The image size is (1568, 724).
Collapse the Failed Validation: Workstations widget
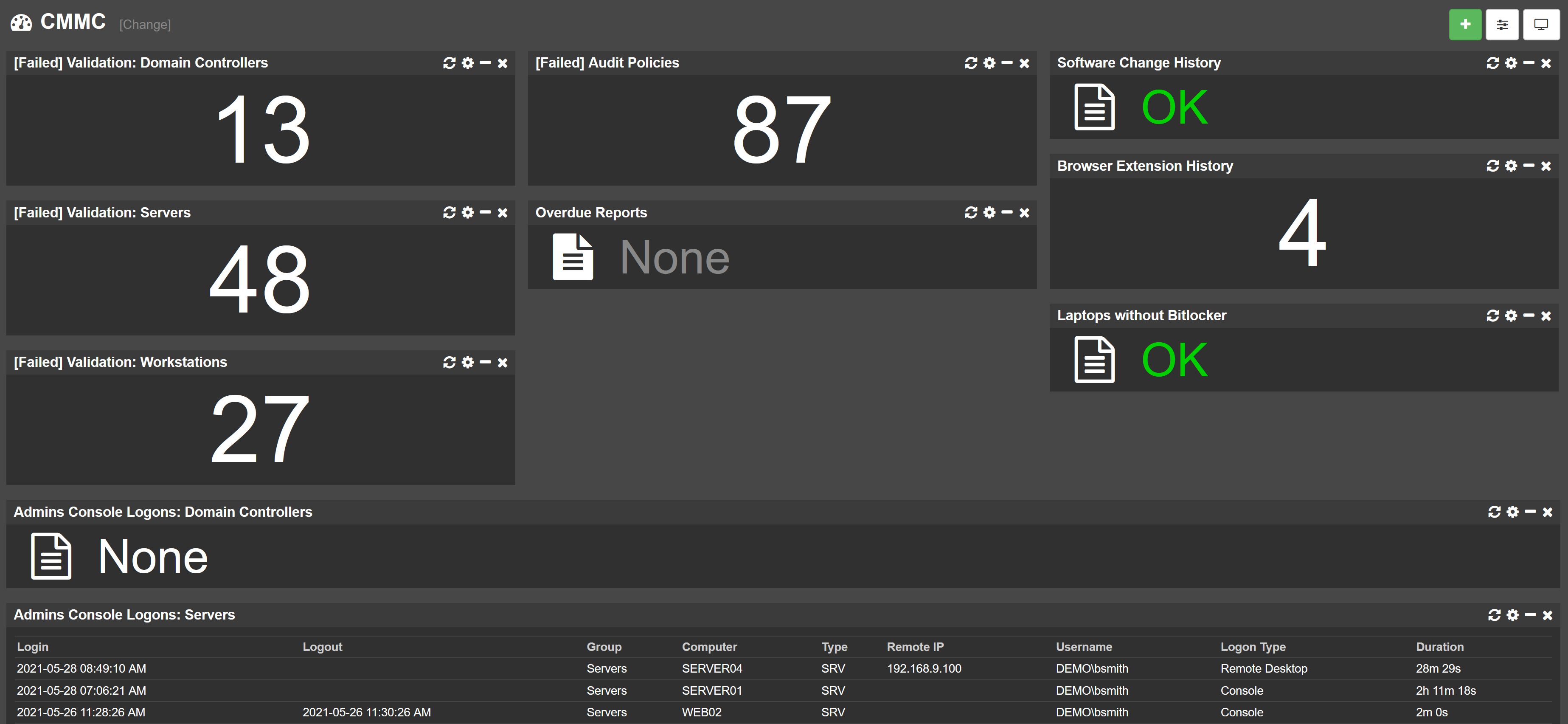tap(485, 362)
